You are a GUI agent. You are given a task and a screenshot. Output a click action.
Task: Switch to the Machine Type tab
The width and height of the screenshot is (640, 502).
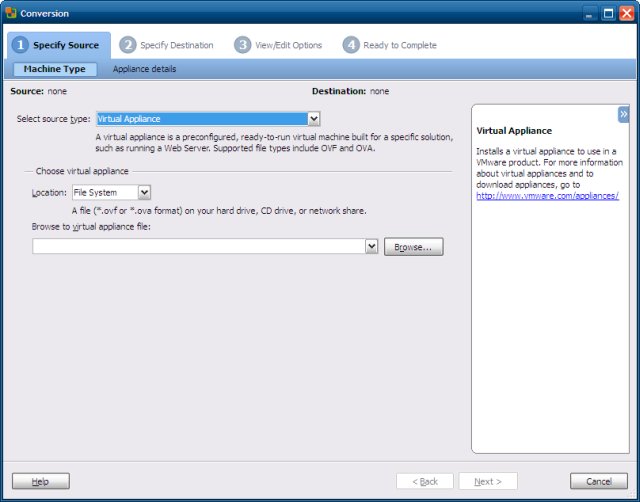55,69
